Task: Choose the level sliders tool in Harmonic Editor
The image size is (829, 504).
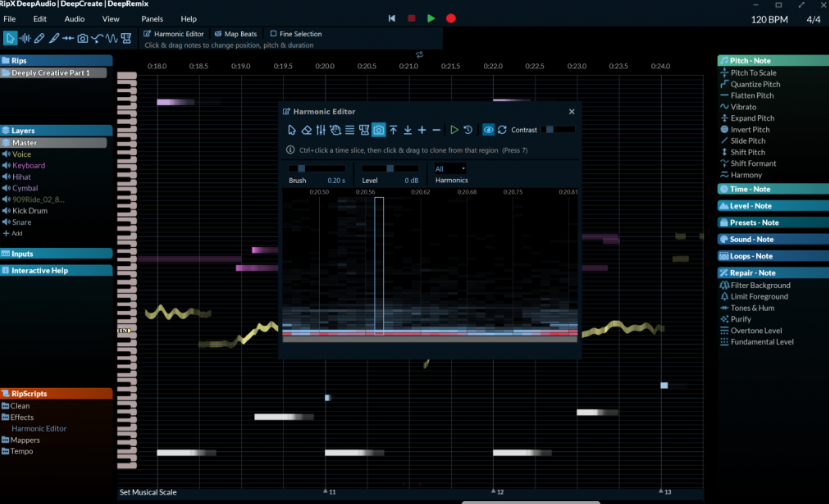Action: (321, 130)
